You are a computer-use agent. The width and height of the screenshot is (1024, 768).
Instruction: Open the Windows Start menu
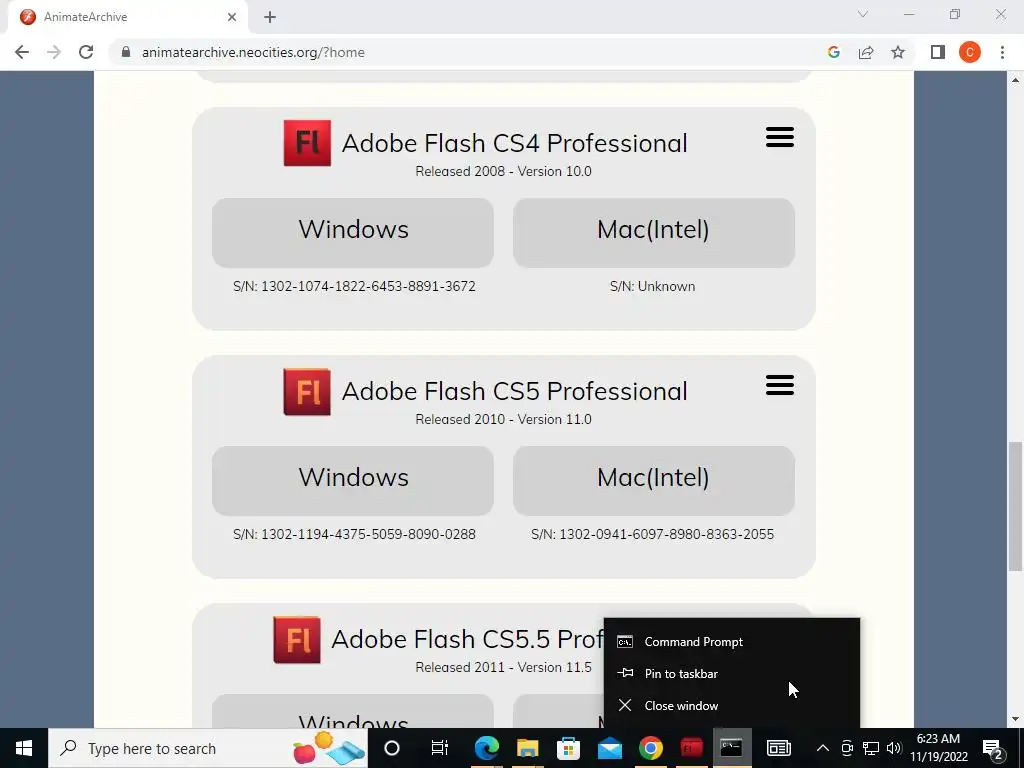click(24, 748)
